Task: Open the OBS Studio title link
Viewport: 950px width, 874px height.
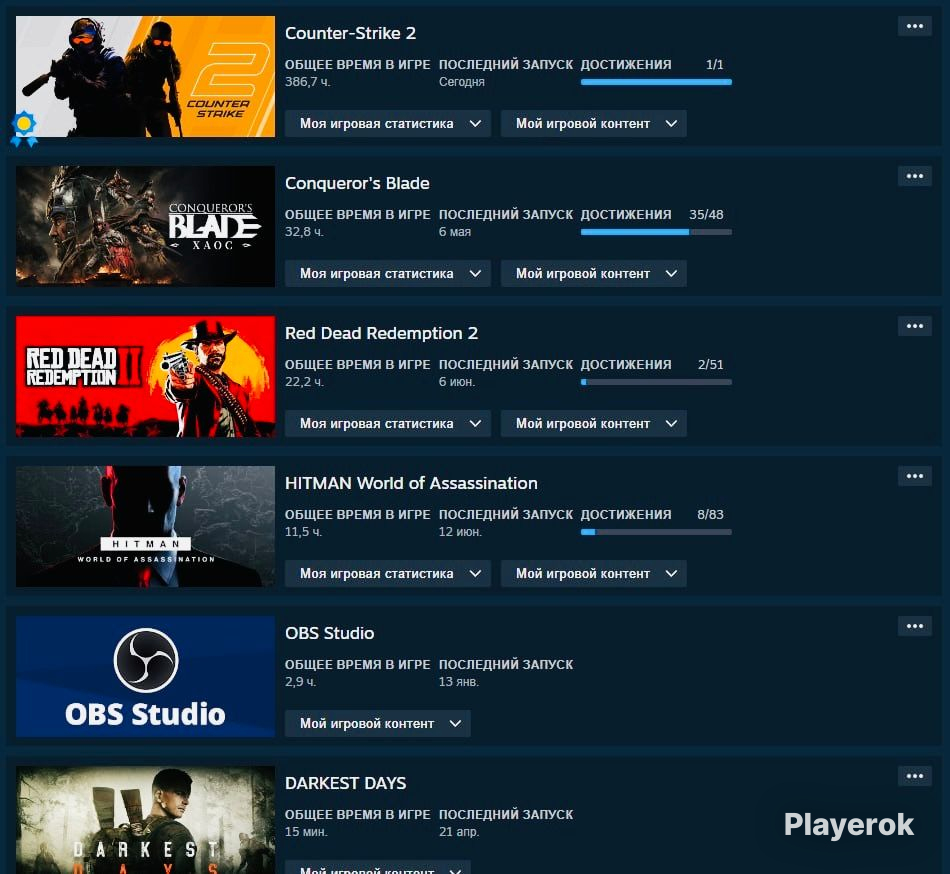Action: point(330,634)
